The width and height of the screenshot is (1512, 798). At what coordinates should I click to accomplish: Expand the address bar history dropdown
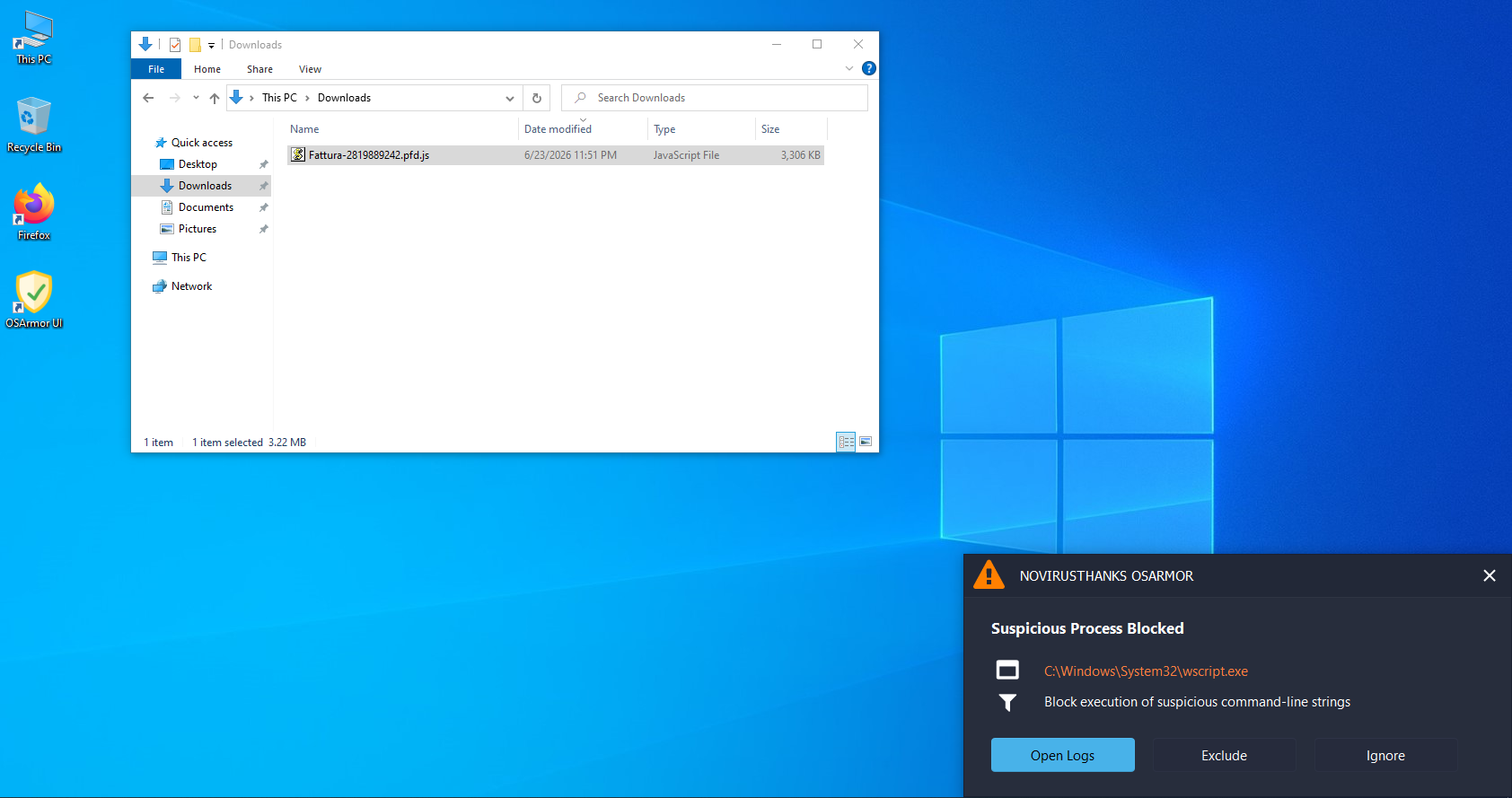click(510, 98)
